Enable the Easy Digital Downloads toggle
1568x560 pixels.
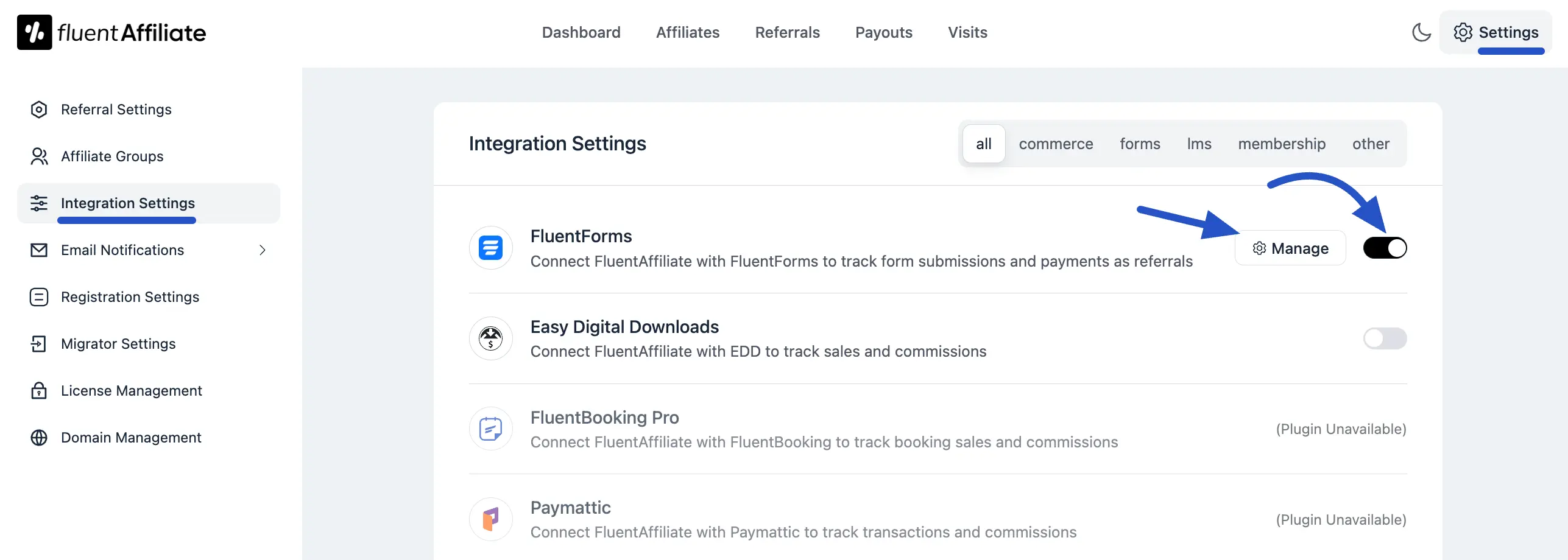click(1385, 338)
